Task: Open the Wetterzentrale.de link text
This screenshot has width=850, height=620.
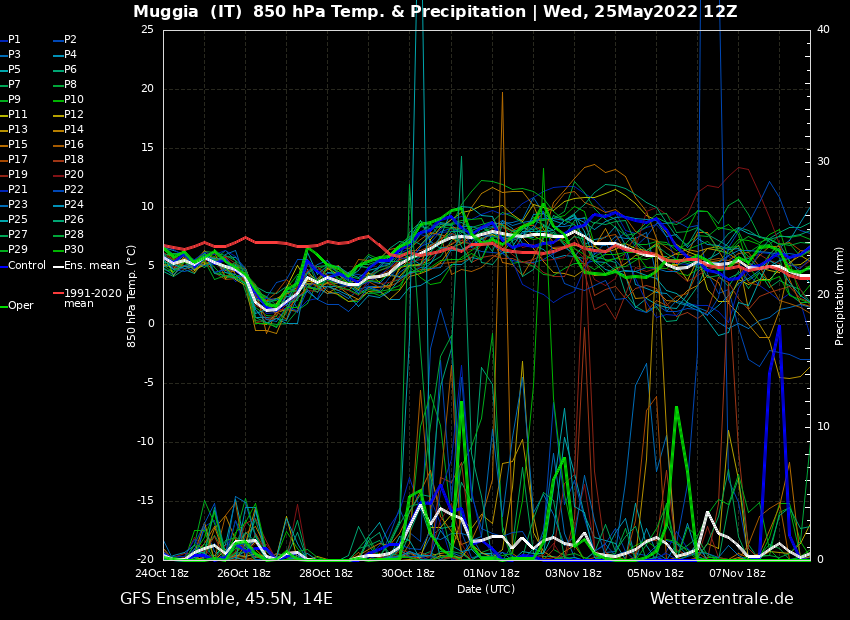Action: (721, 599)
